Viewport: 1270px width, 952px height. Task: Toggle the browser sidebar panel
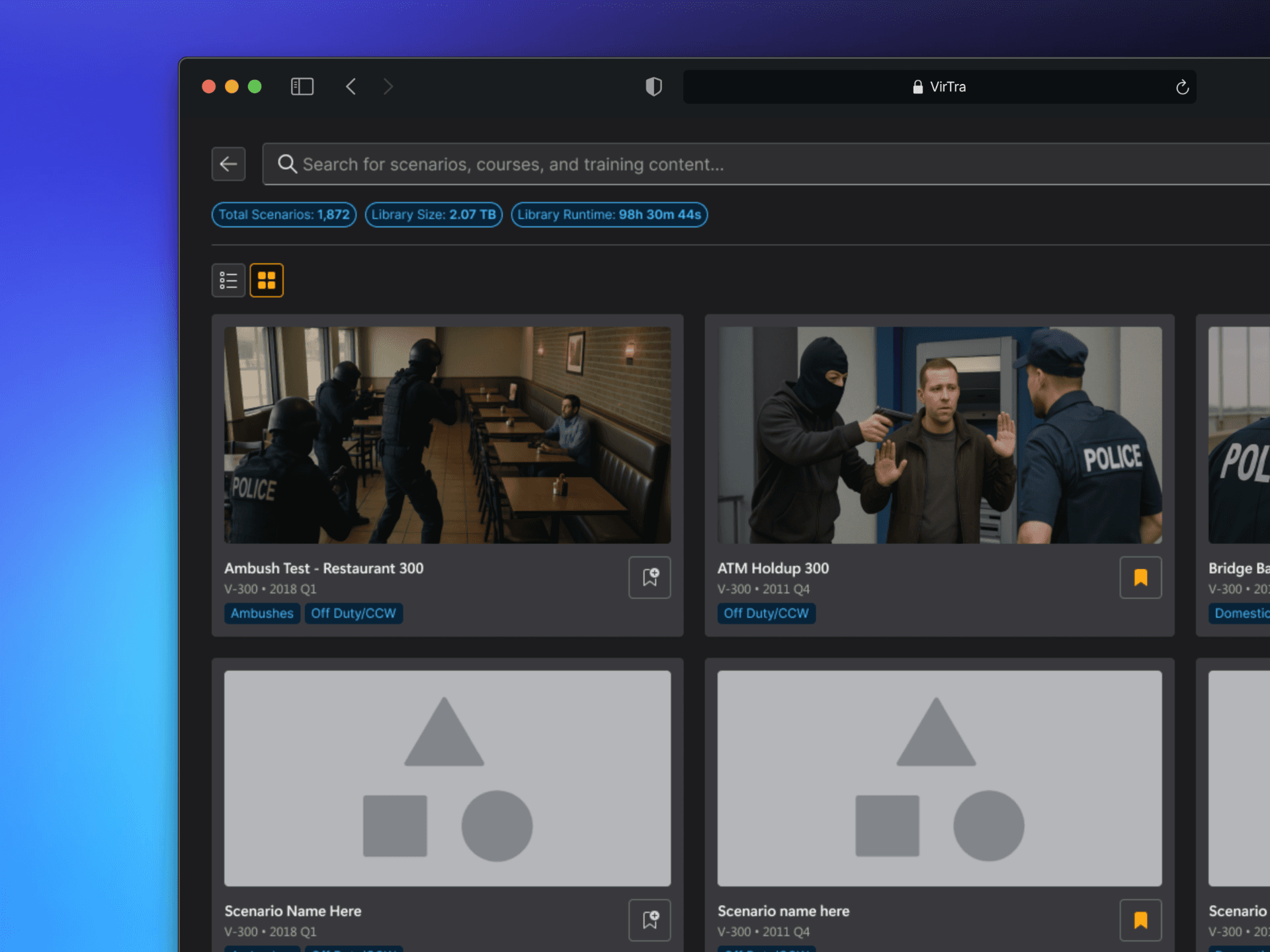(302, 87)
